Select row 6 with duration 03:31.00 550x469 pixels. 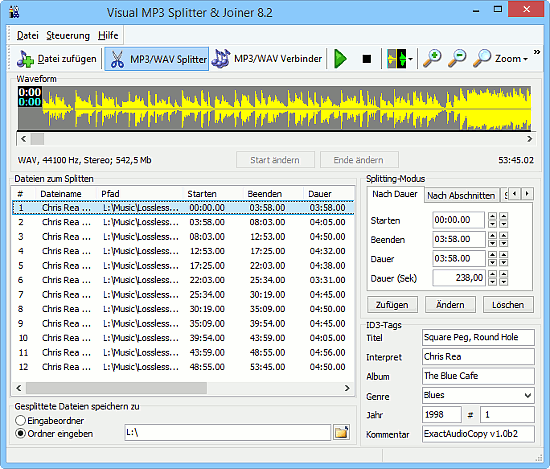(x=183, y=280)
